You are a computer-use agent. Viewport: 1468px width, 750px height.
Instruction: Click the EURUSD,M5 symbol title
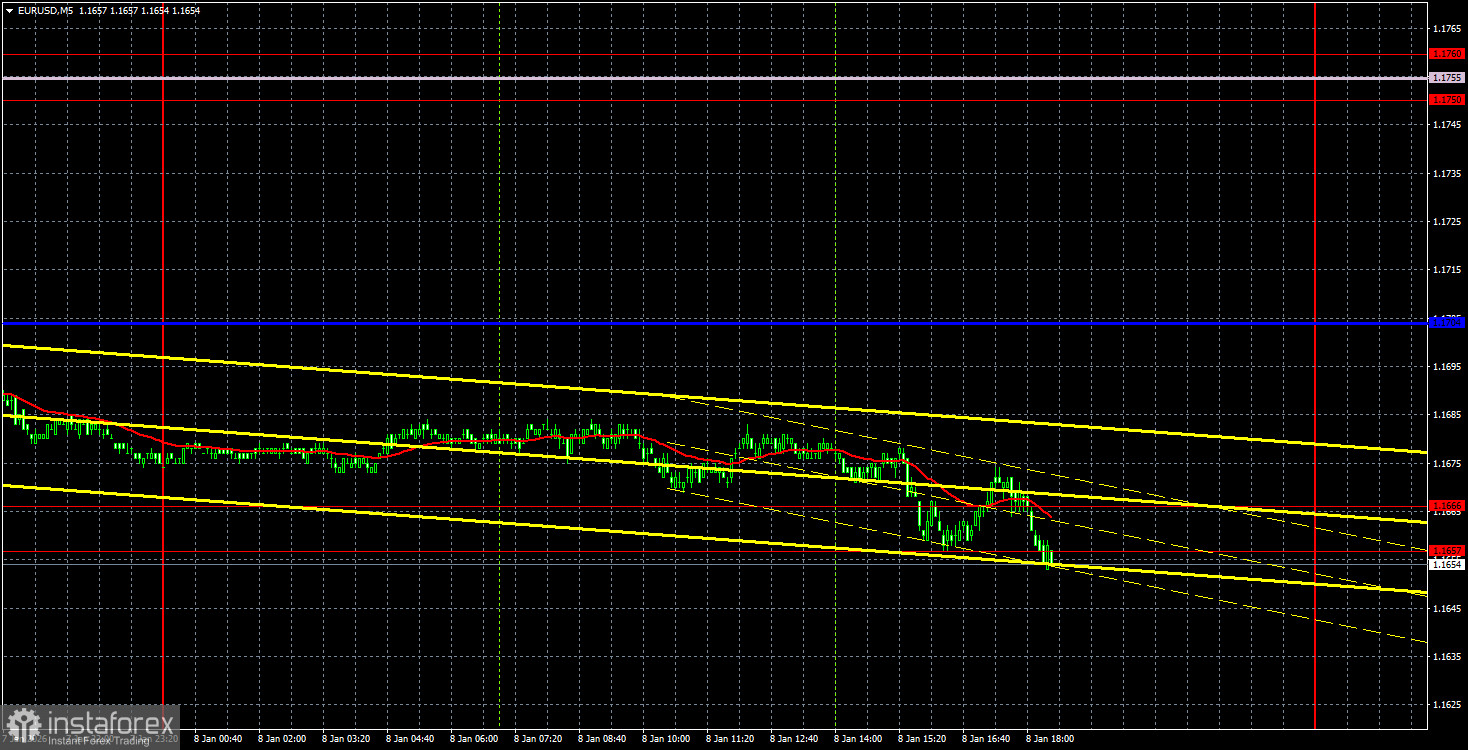click(x=44, y=10)
